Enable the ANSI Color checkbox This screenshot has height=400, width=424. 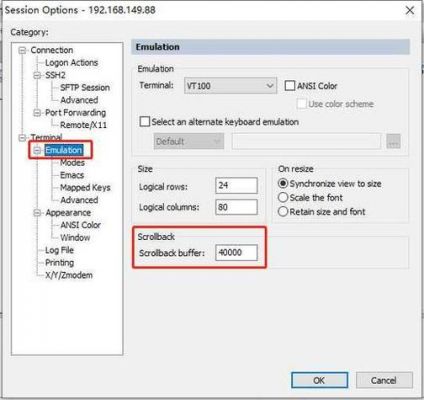coord(290,86)
